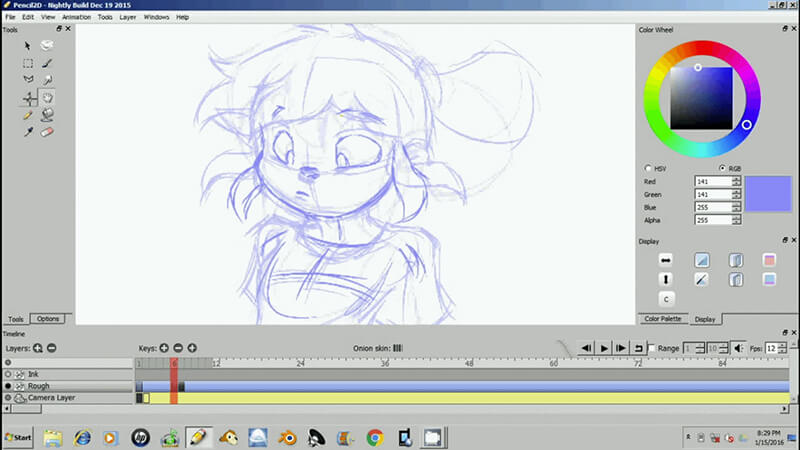Viewport: 800px width, 450px height.
Task: Select the Brush tool
Action: tap(47, 63)
